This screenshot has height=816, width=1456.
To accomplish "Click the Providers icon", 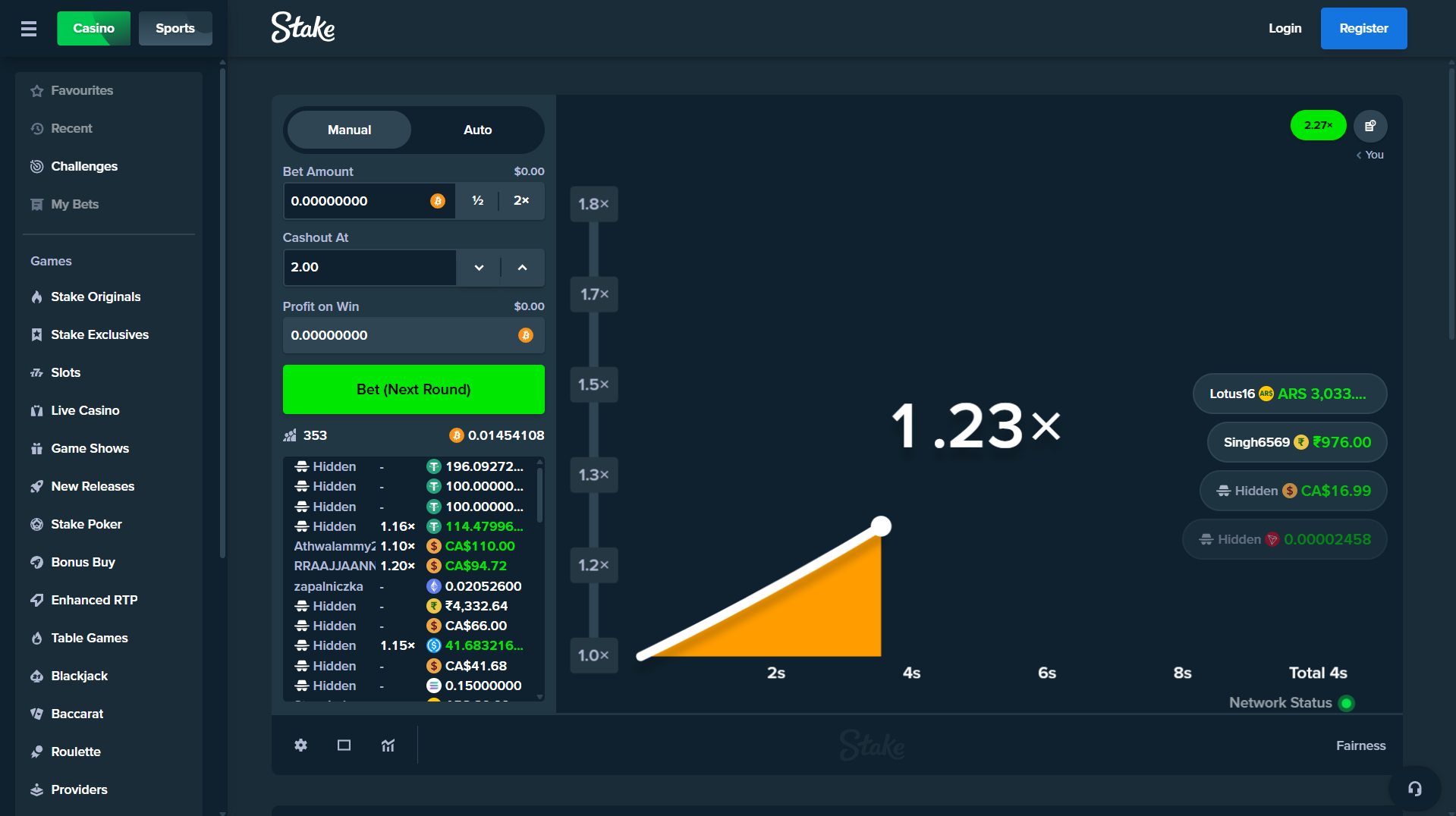I will pyautogui.click(x=36, y=790).
